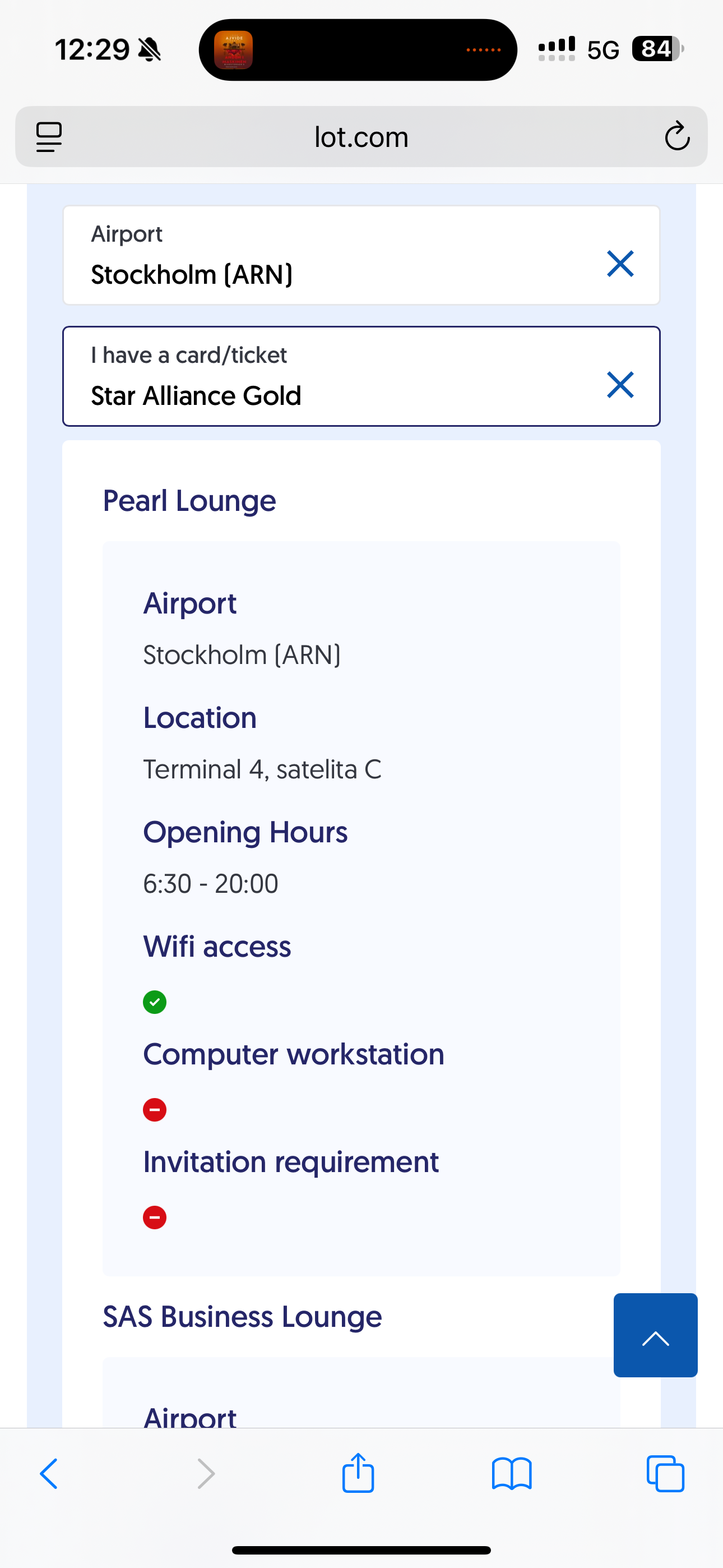Image resolution: width=723 pixels, height=1568 pixels.
Task: Tap the green Wifi access checkmark
Action: coord(155,1002)
